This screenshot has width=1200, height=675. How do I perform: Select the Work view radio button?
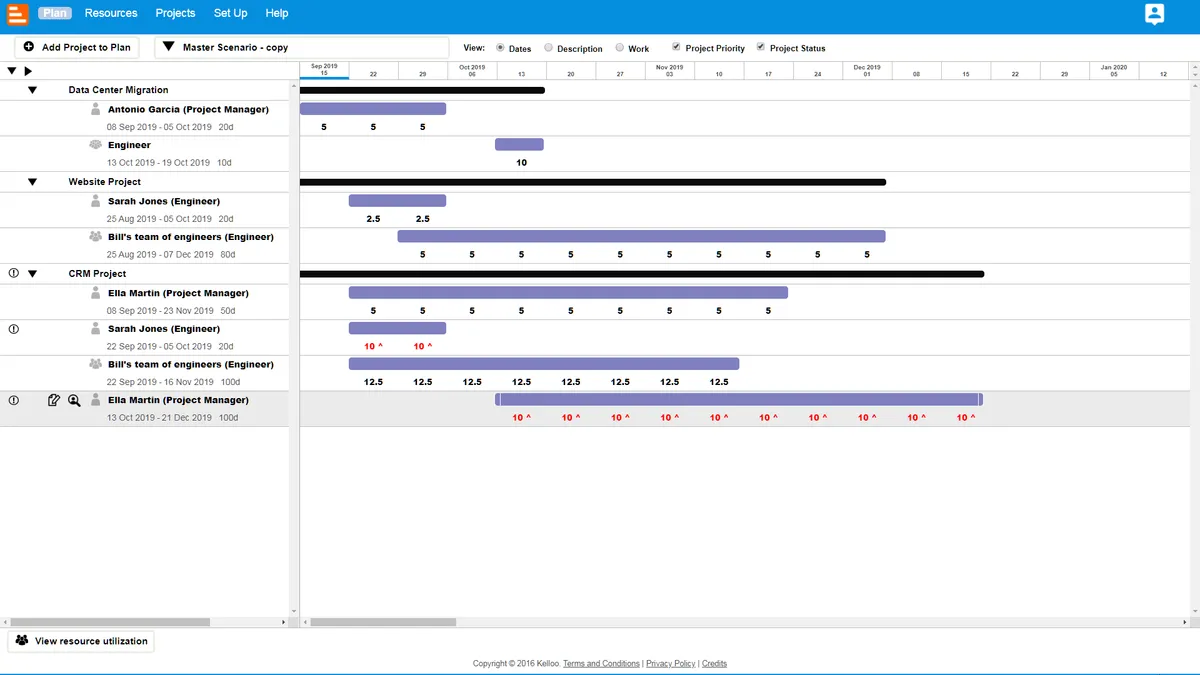click(620, 47)
